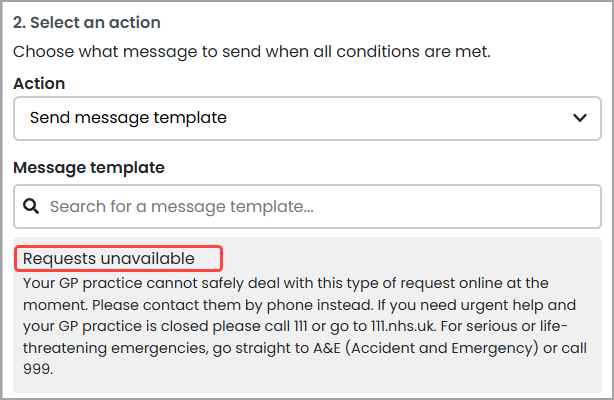The image size is (614, 400).
Task: Click the "Message template" field label
Action: click(89, 168)
